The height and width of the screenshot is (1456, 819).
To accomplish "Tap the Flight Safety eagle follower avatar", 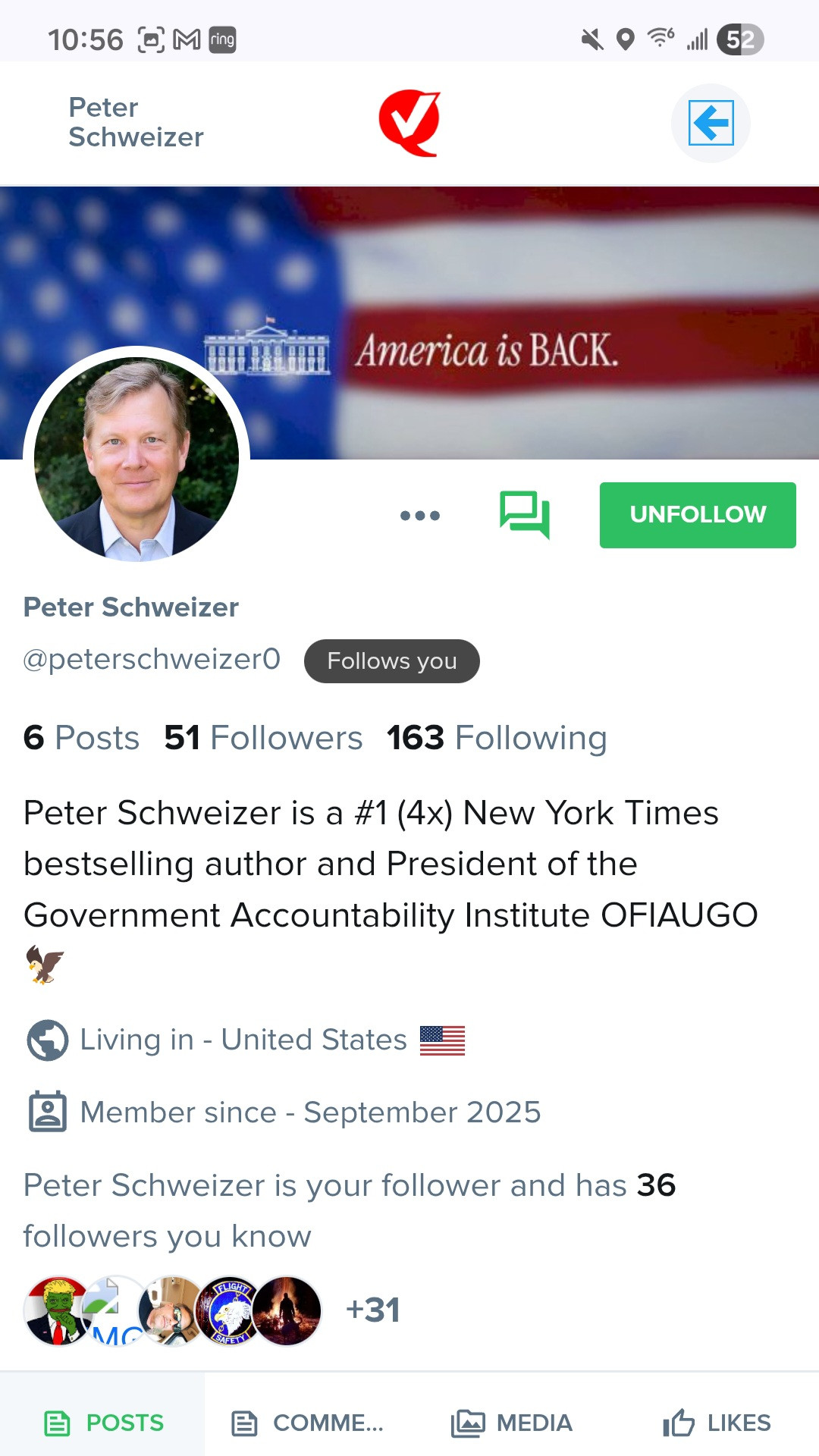I will [229, 1310].
